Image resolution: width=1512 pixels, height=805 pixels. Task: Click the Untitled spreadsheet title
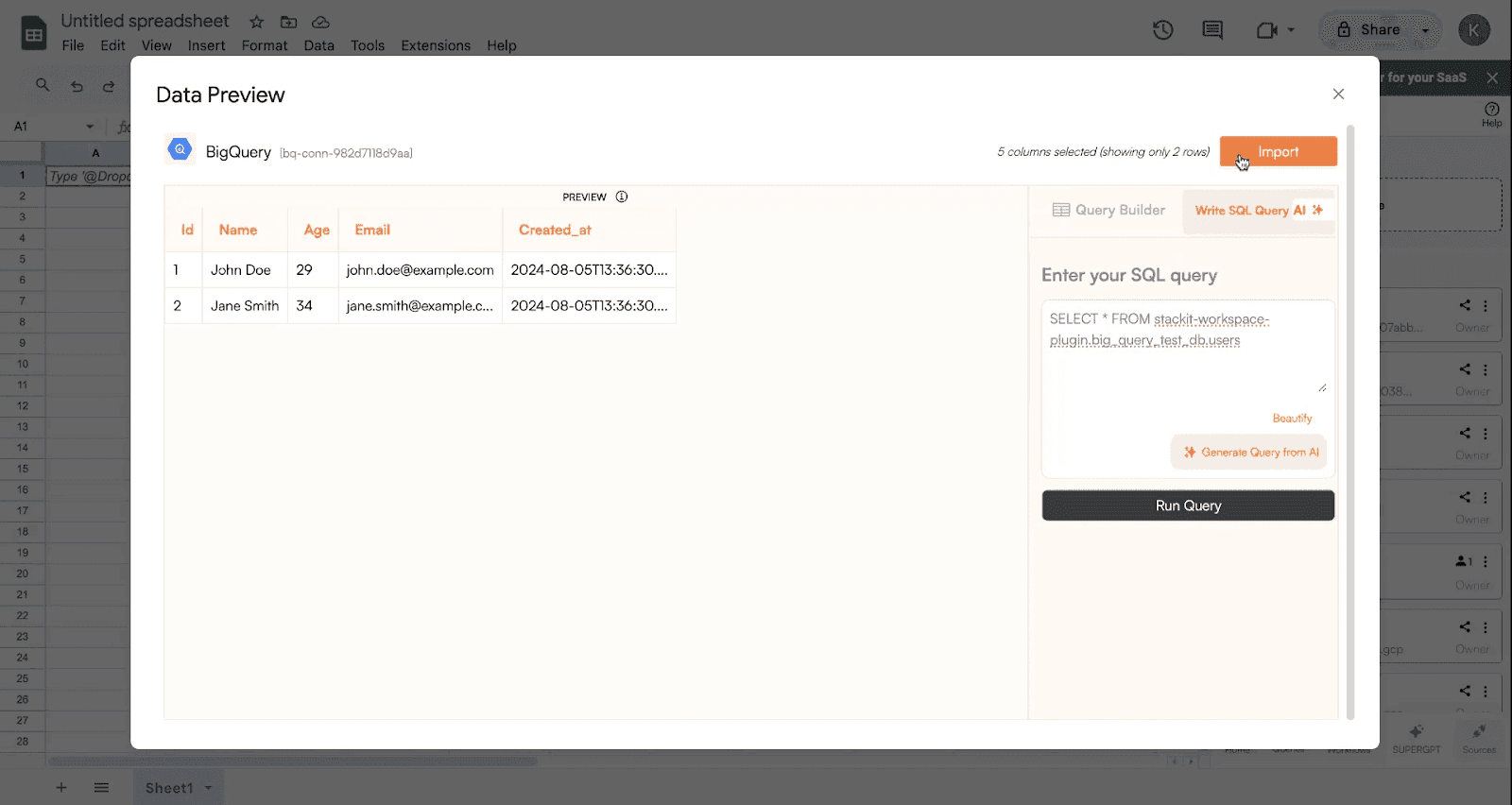145,21
